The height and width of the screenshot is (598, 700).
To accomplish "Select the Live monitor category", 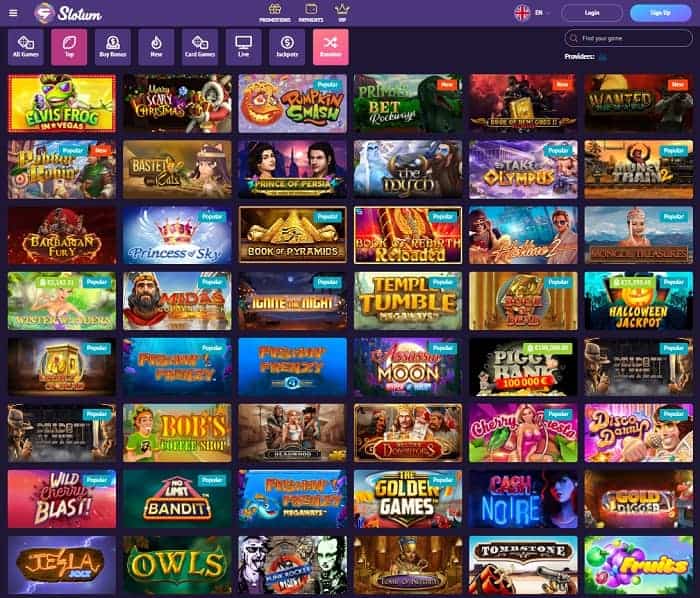I will coord(243,47).
